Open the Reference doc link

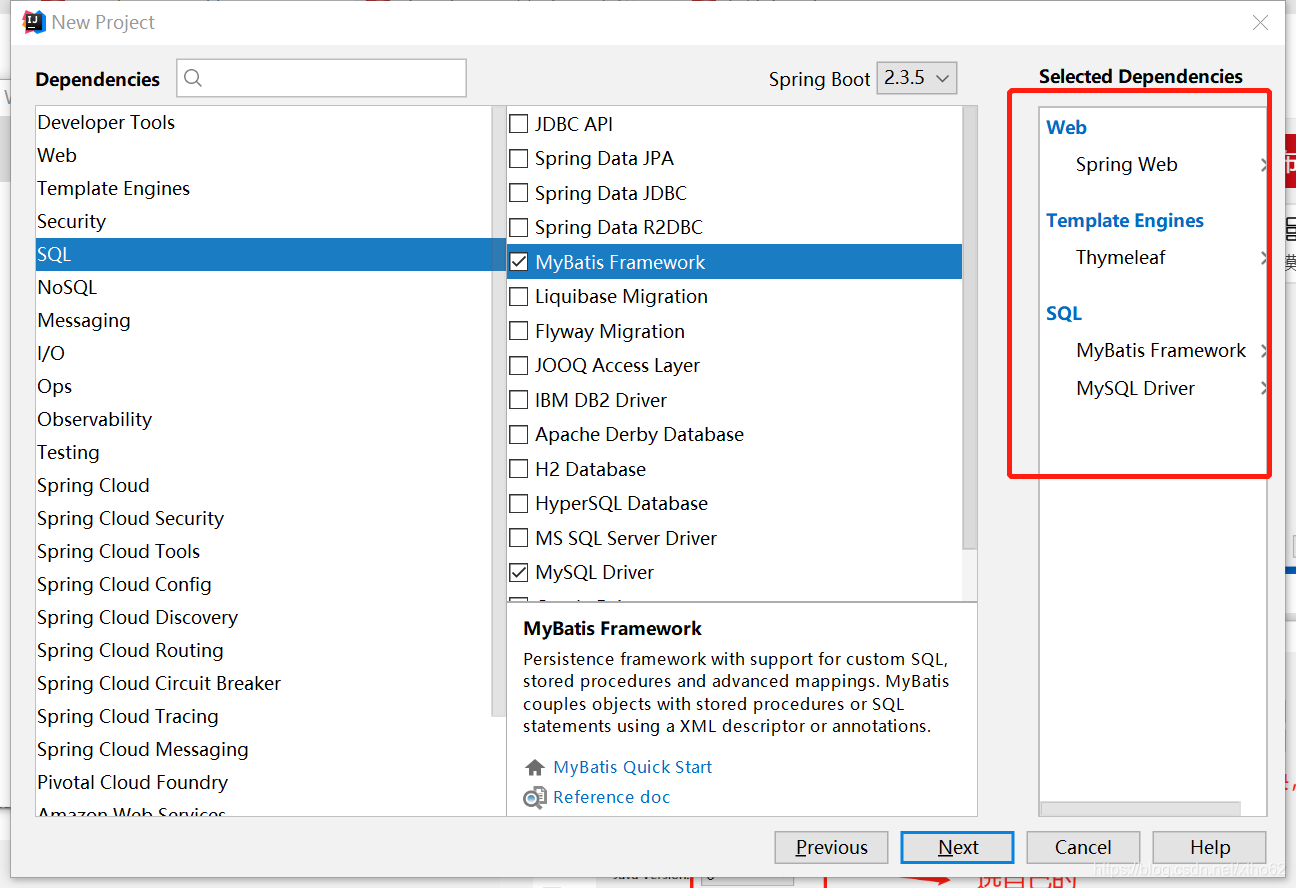click(611, 797)
